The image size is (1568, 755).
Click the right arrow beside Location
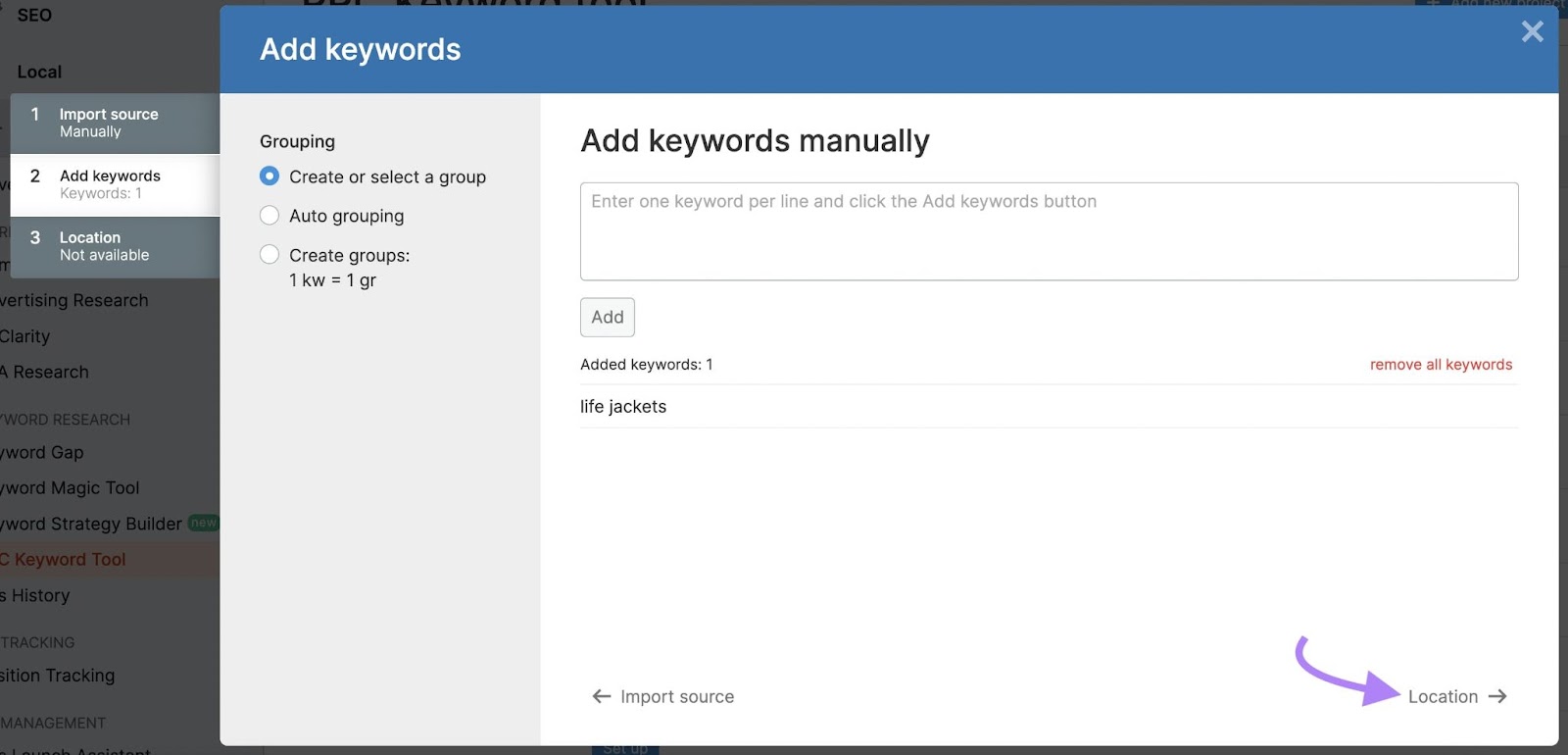(x=1497, y=696)
